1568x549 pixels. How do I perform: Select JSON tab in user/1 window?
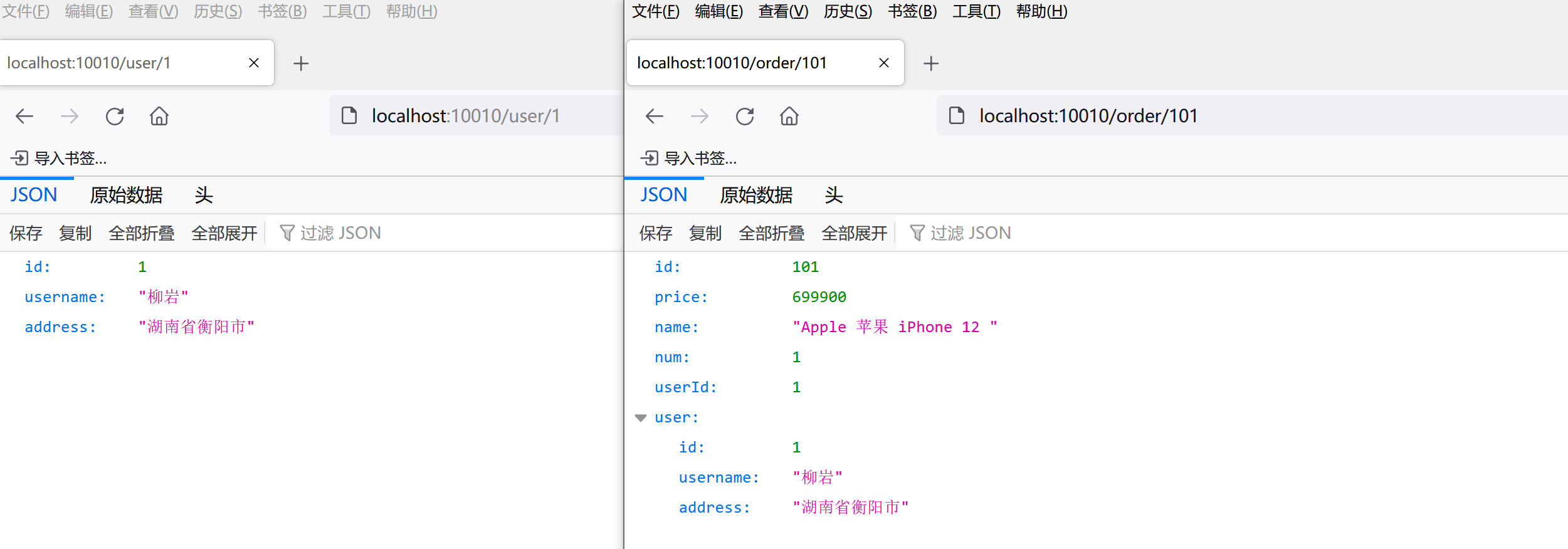(34, 195)
